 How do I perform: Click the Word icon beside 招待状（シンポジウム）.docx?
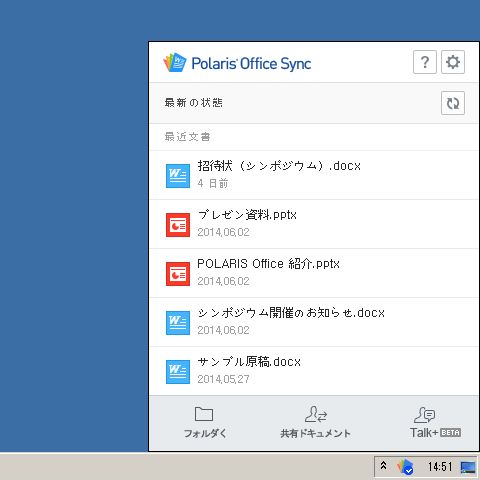click(x=178, y=176)
